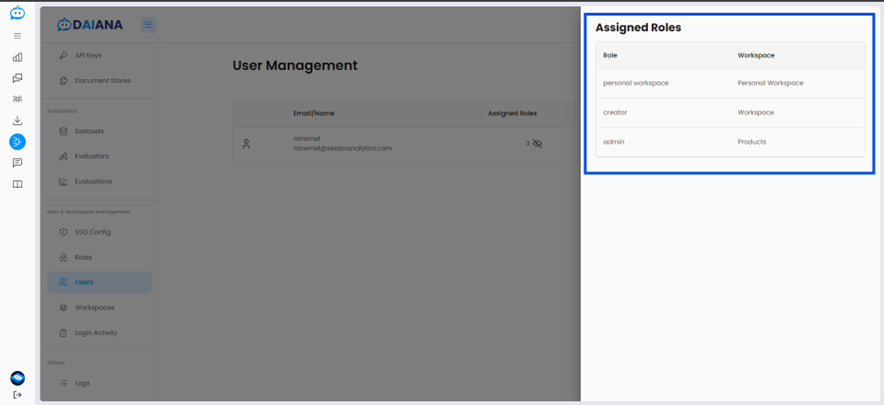
Task: Hide assigned roles using crossed-eye icon
Action: click(537, 144)
